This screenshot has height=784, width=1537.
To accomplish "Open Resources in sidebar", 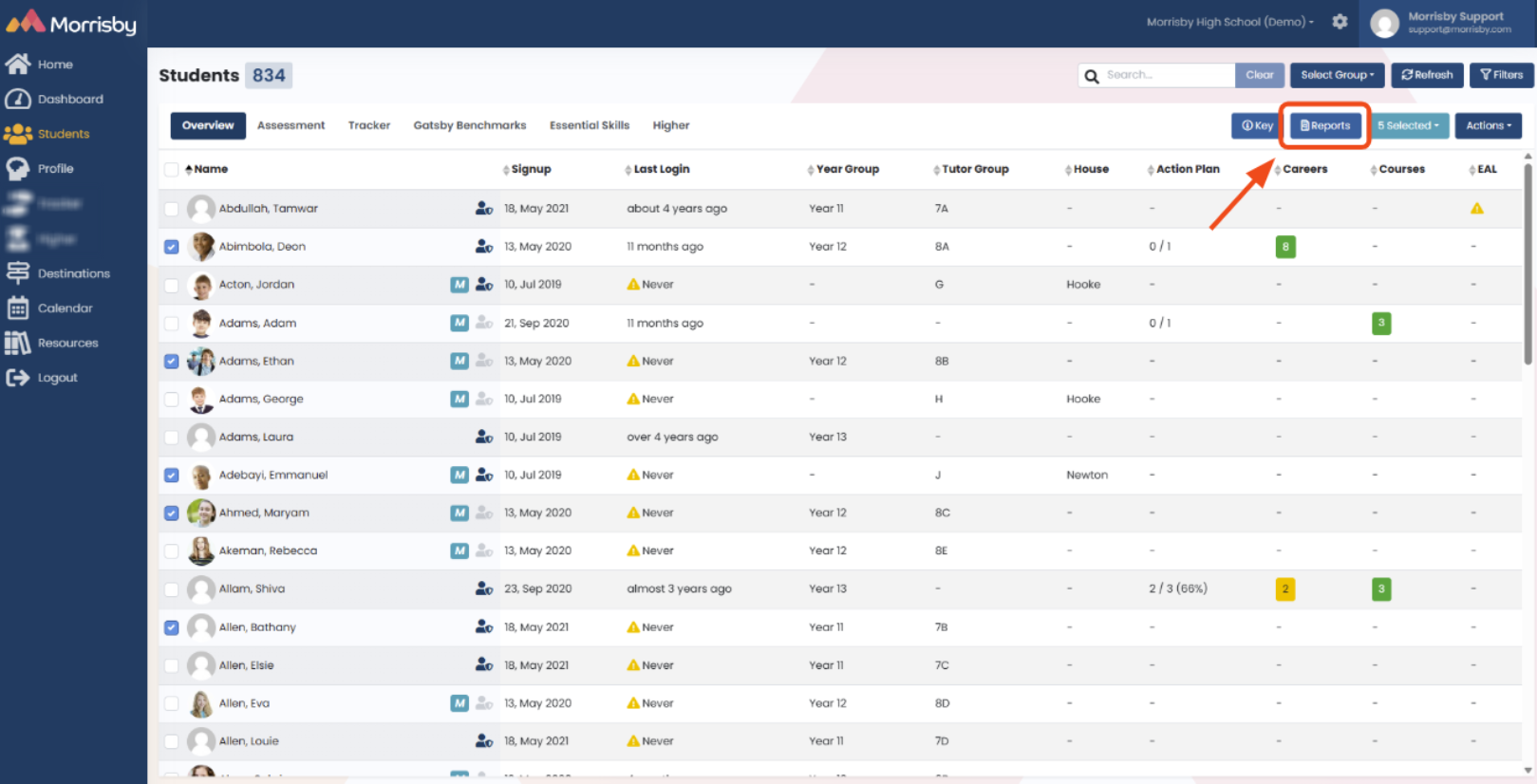I will click(52, 343).
